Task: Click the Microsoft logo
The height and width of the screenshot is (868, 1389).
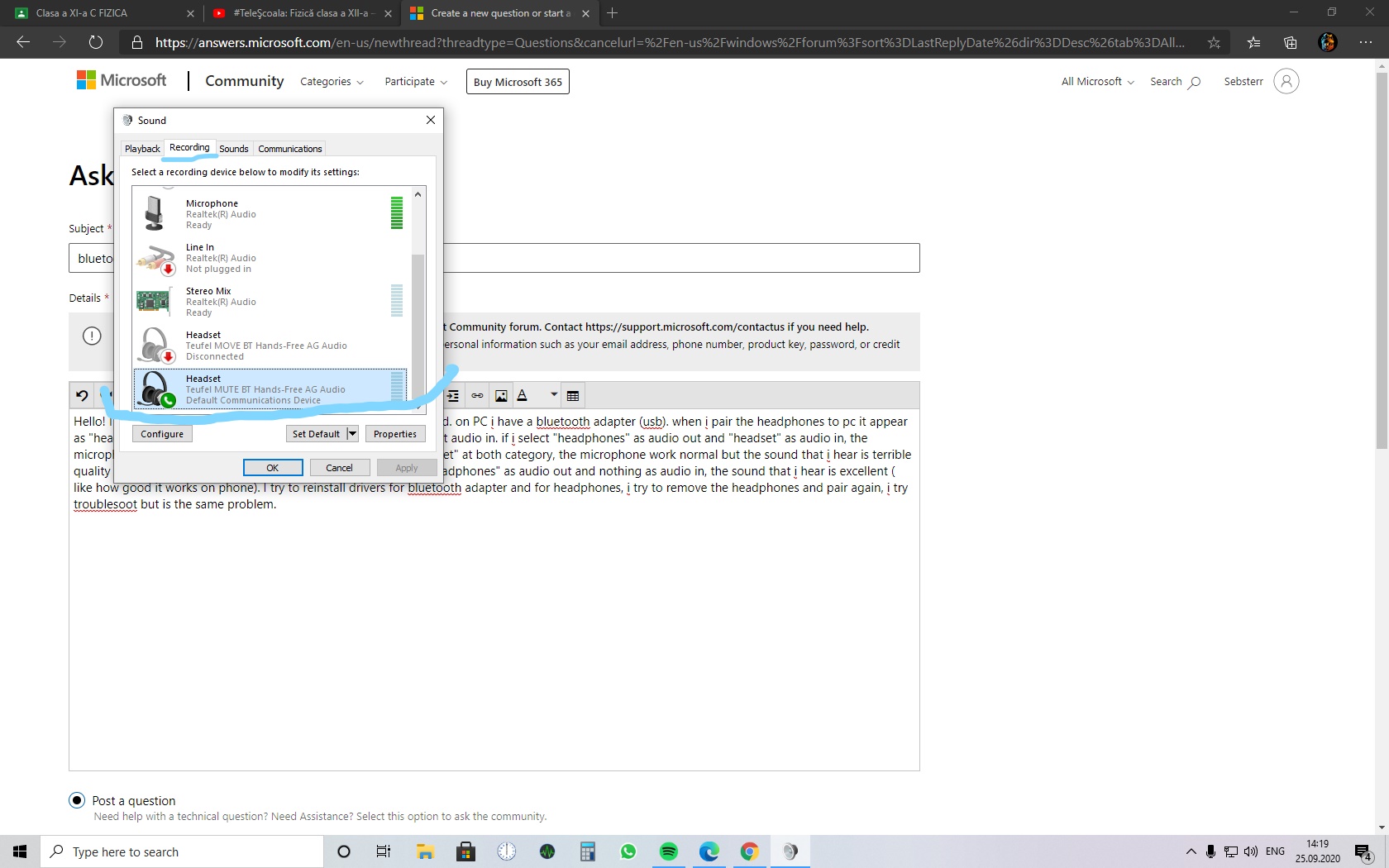Action: (122, 80)
